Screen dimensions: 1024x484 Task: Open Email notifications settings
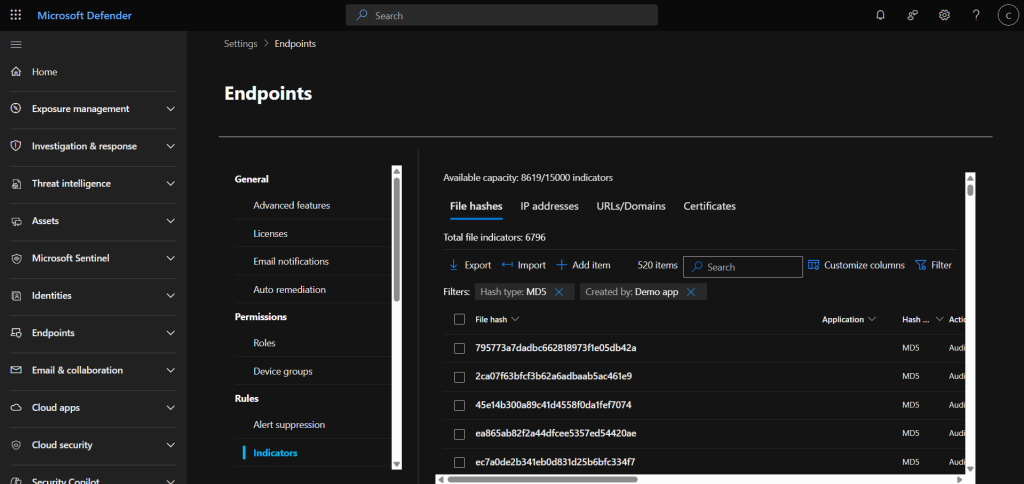[291, 261]
